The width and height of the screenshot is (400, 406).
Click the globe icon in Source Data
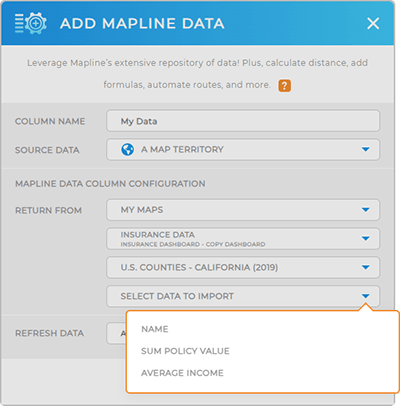(x=127, y=149)
